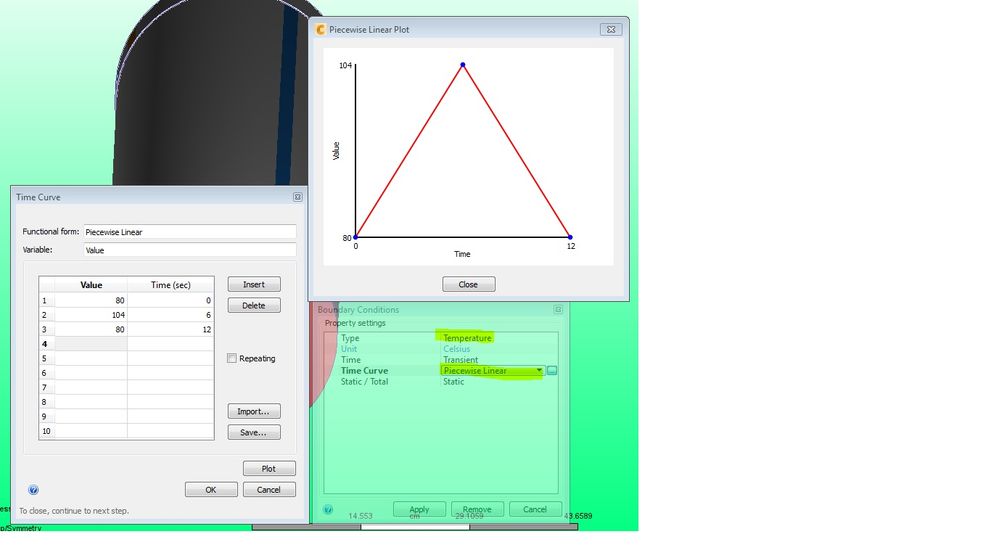Click the Apply button in Boundary Conditions
Screen dimensions: 999x558
[x=419, y=510]
